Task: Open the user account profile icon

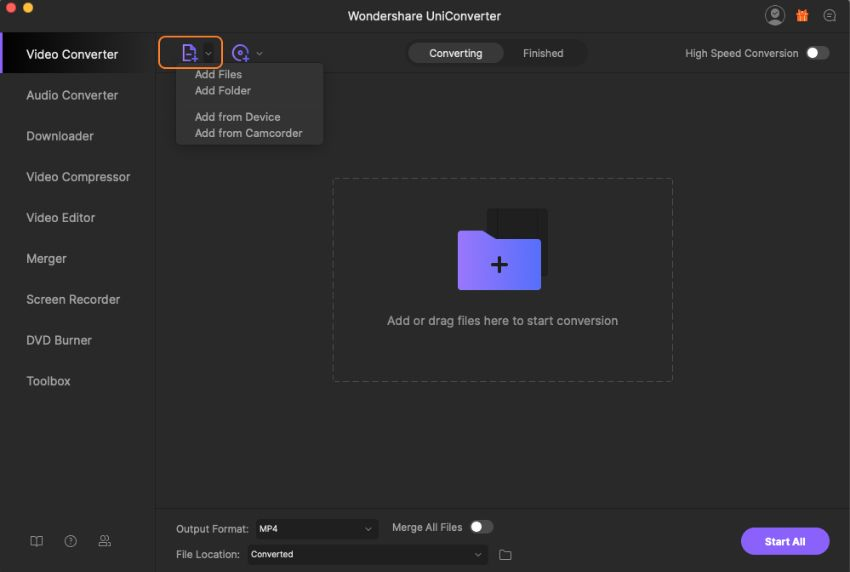Action: pos(775,15)
